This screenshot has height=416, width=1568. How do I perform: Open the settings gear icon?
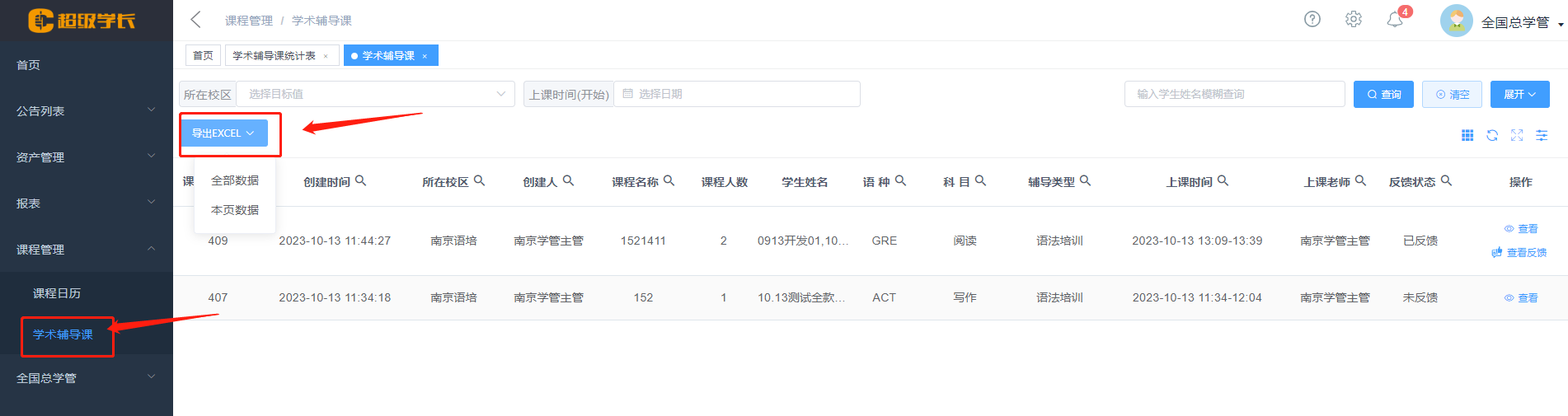pyautogui.click(x=1353, y=19)
